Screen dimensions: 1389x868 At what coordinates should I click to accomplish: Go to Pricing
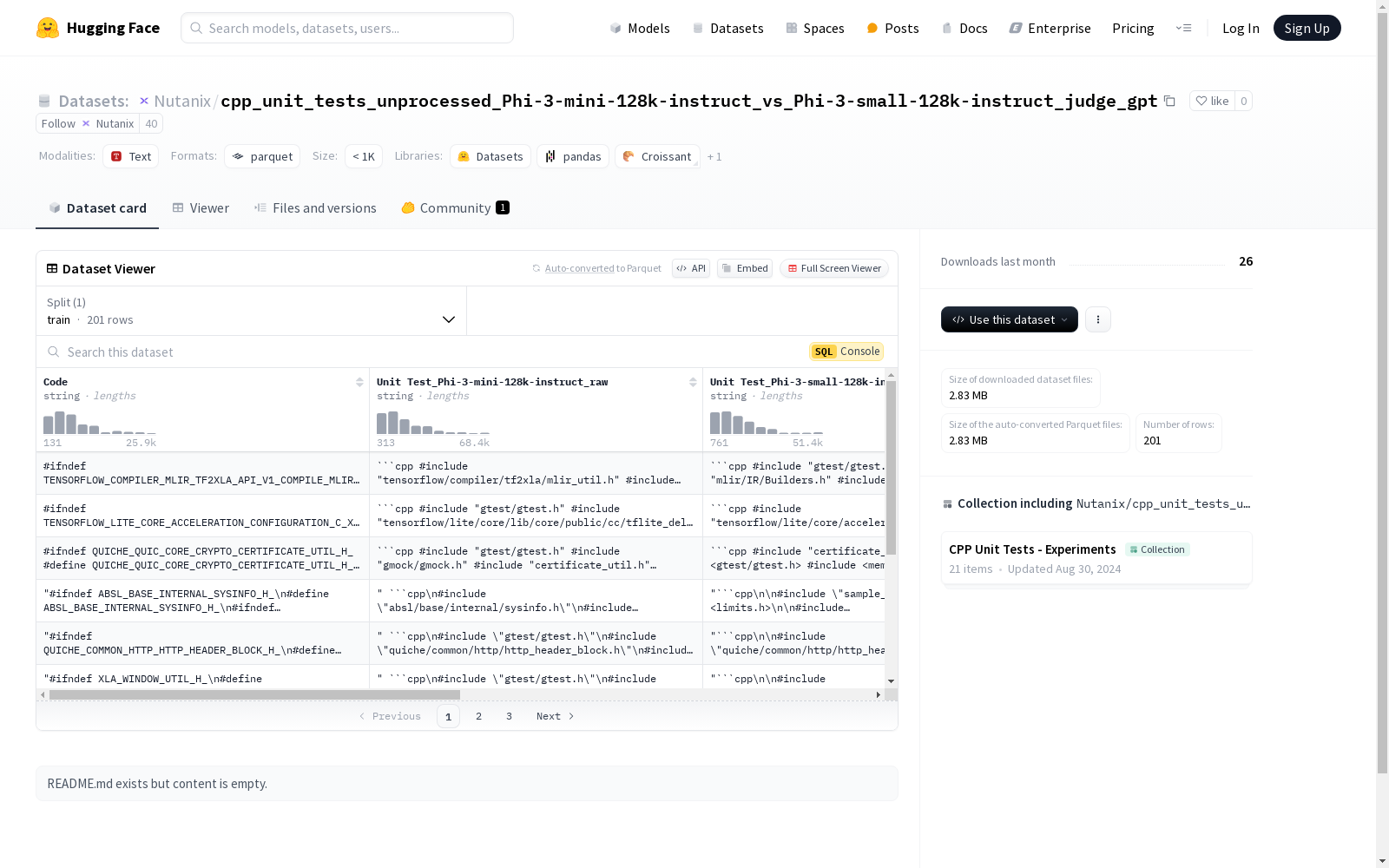coord(1133,28)
